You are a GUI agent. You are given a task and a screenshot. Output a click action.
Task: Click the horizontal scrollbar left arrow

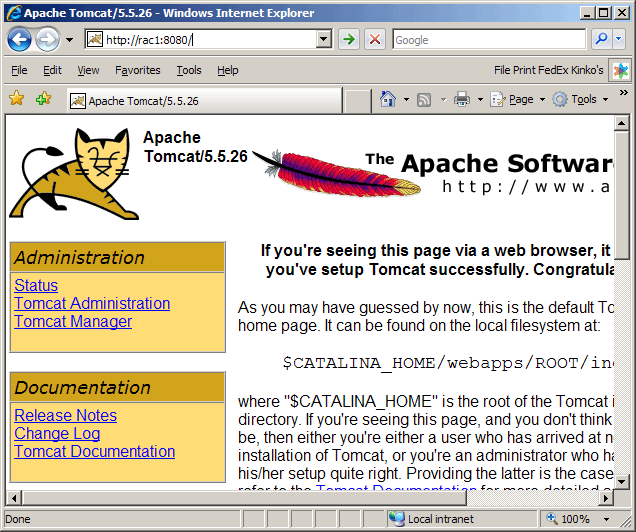click(x=14, y=498)
